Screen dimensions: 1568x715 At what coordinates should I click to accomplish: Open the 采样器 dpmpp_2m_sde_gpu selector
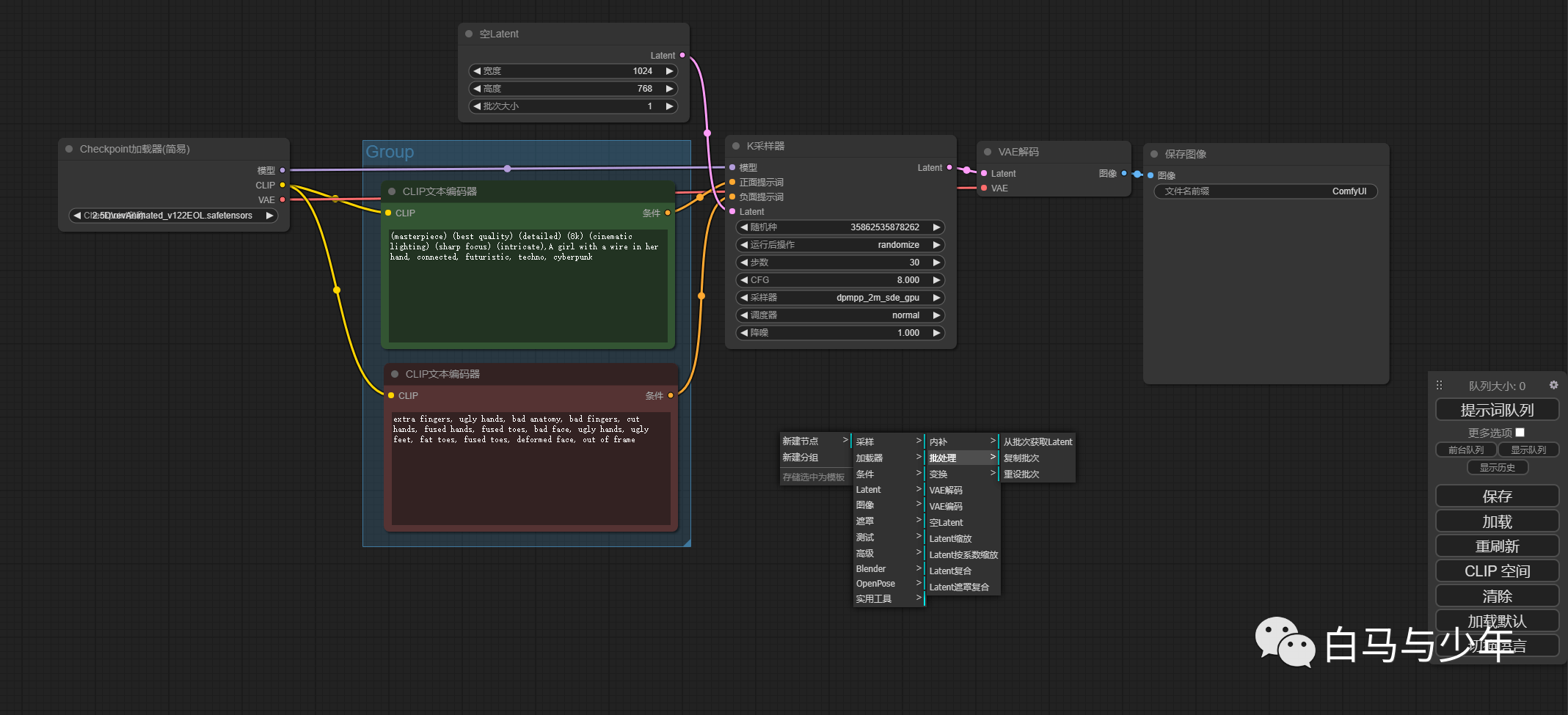840,298
